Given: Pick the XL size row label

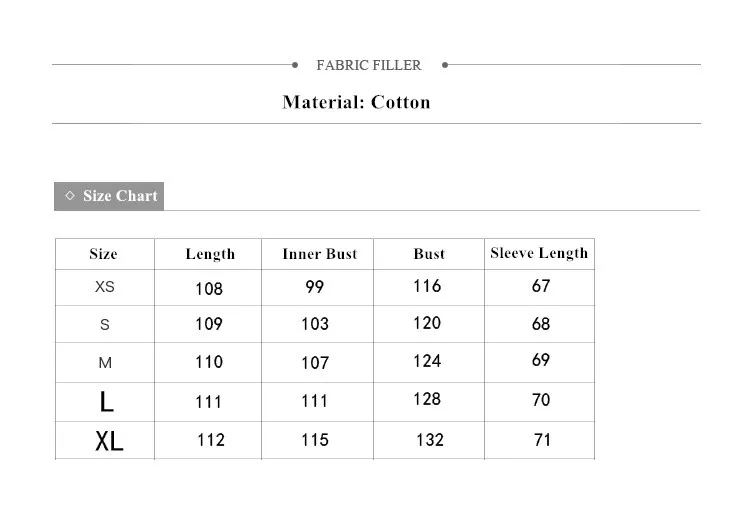Looking at the screenshot, I should [x=109, y=441].
